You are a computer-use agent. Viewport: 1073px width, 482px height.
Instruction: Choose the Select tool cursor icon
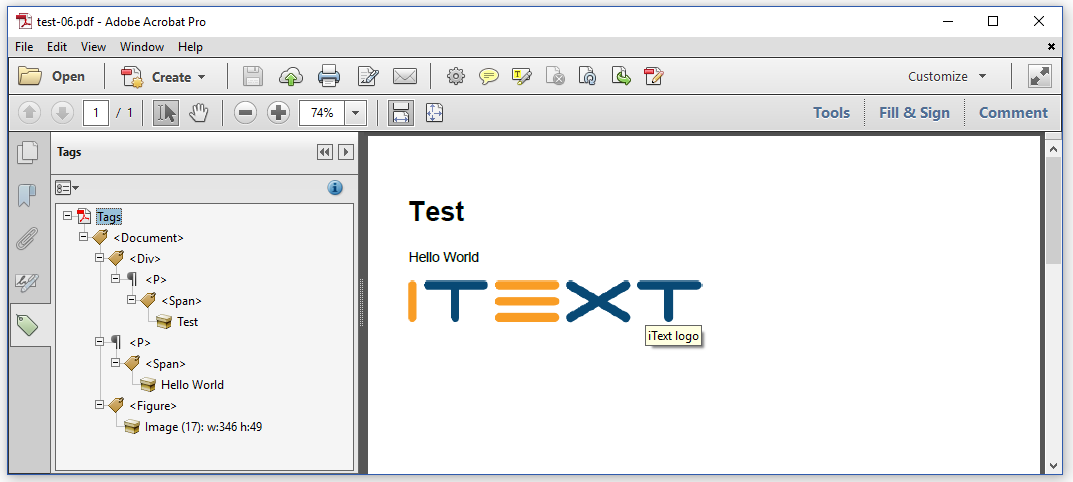[x=166, y=113]
